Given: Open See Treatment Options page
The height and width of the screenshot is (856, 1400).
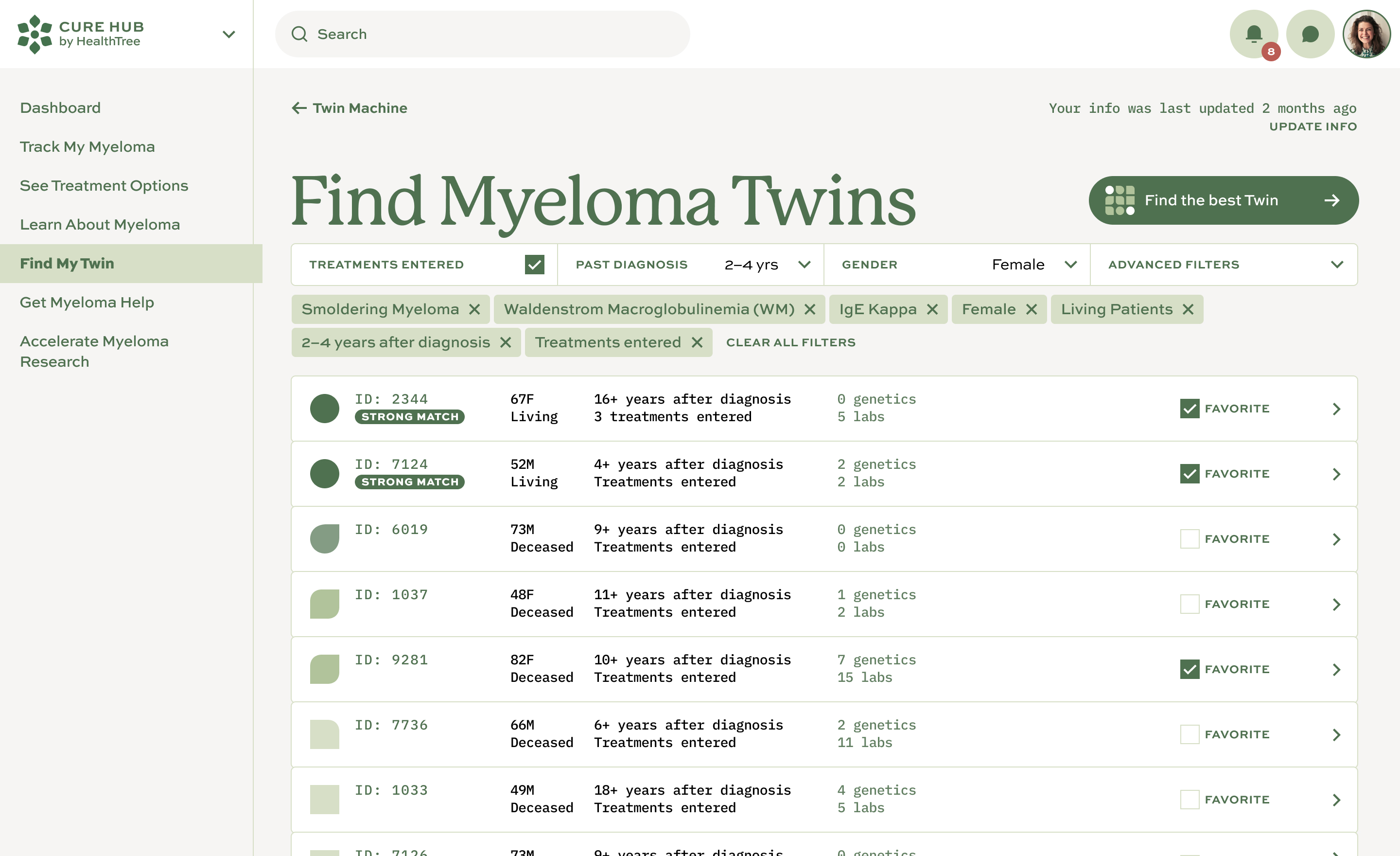Looking at the screenshot, I should 104,186.
